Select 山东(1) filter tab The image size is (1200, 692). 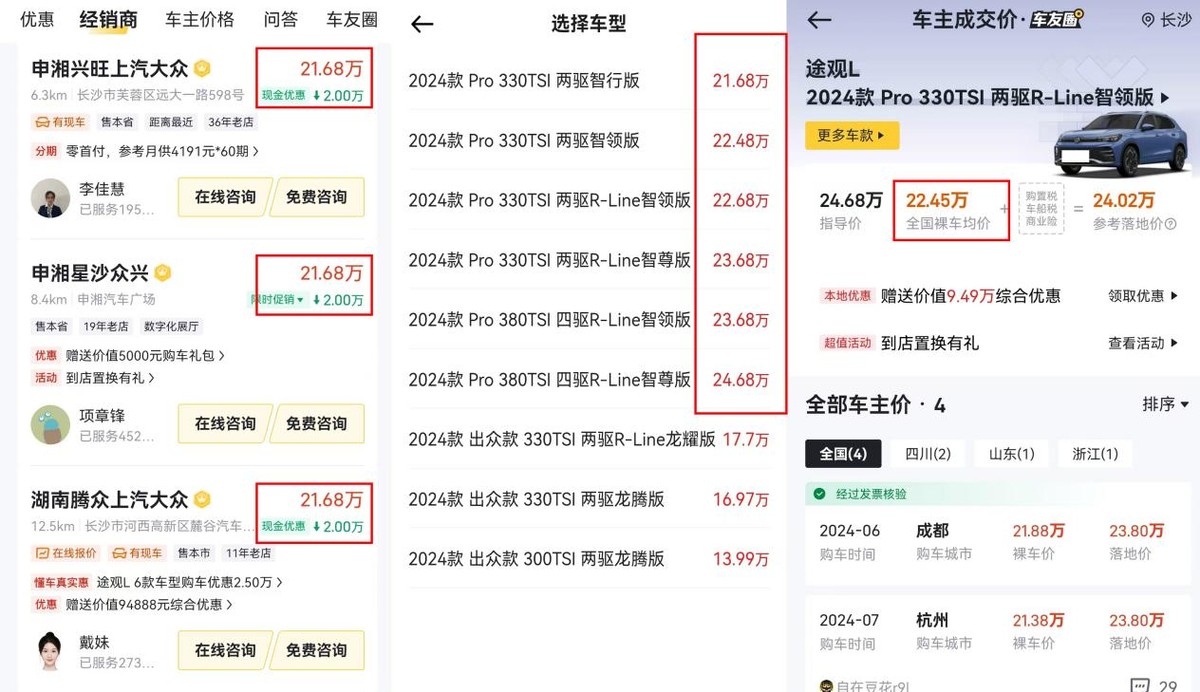(x=1011, y=453)
